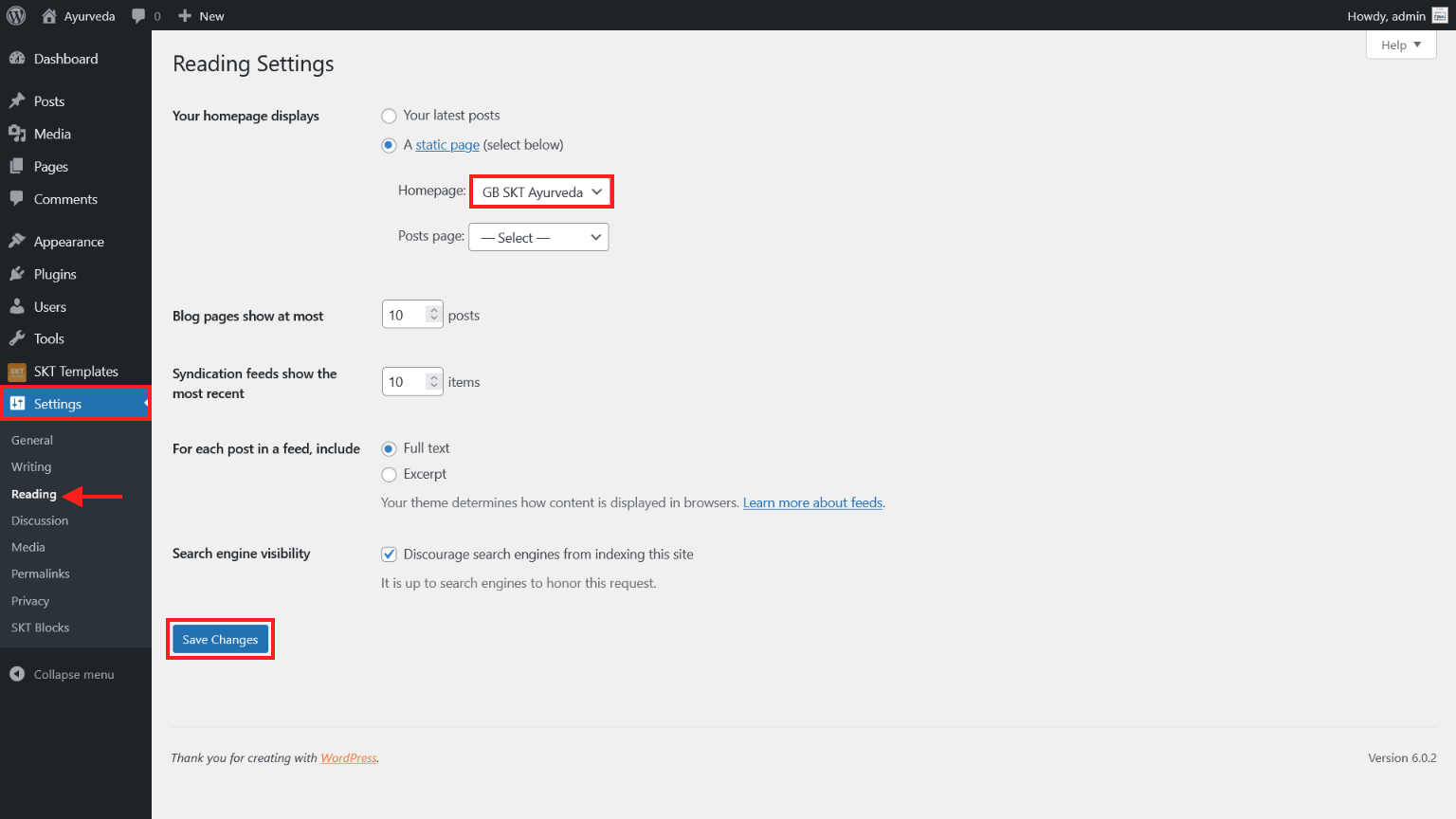This screenshot has width=1456, height=819.
Task: Open the Reading settings submenu
Action: [x=34, y=494]
